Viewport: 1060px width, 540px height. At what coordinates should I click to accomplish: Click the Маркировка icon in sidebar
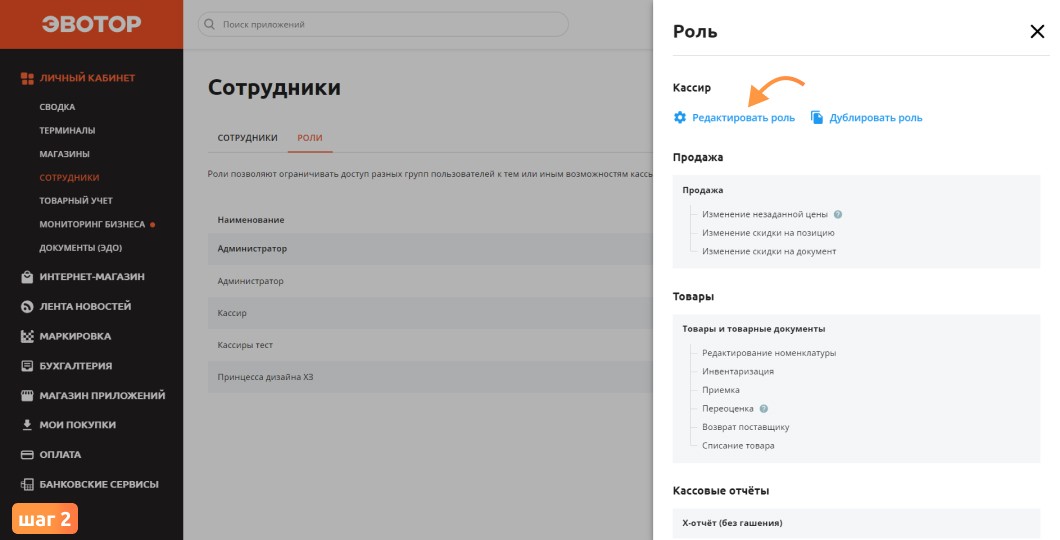(x=27, y=337)
